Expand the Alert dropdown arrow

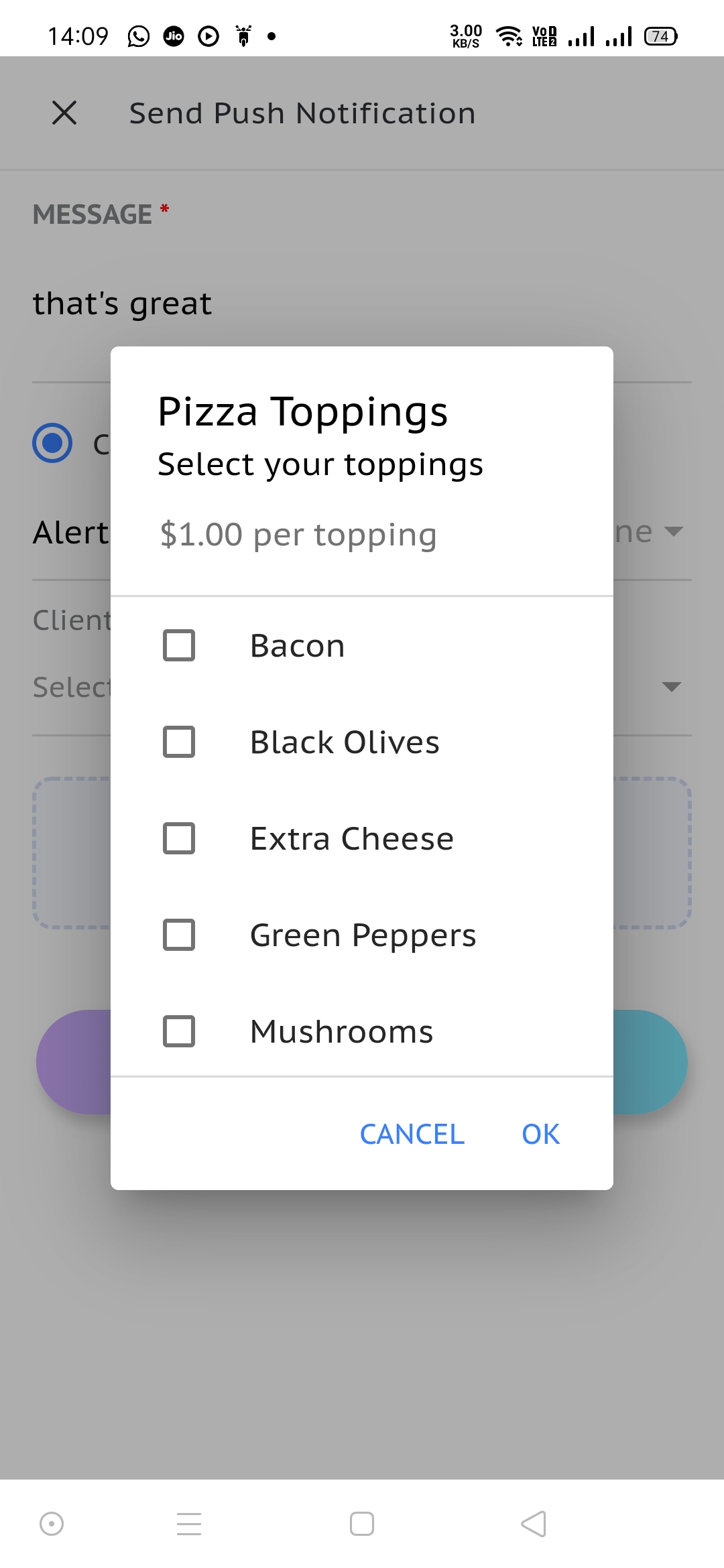pyautogui.click(x=673, y=531)
